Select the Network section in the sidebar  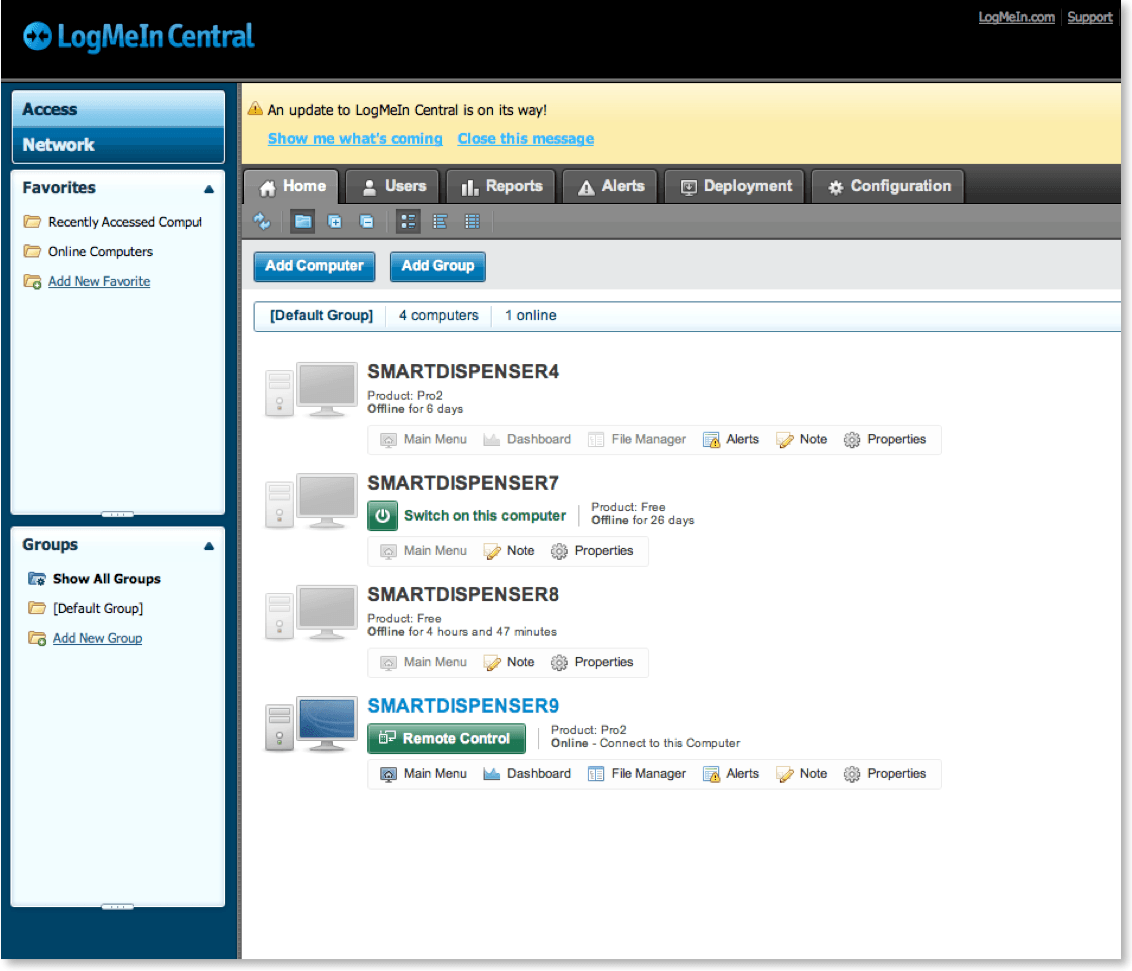(x=118, y=145)
